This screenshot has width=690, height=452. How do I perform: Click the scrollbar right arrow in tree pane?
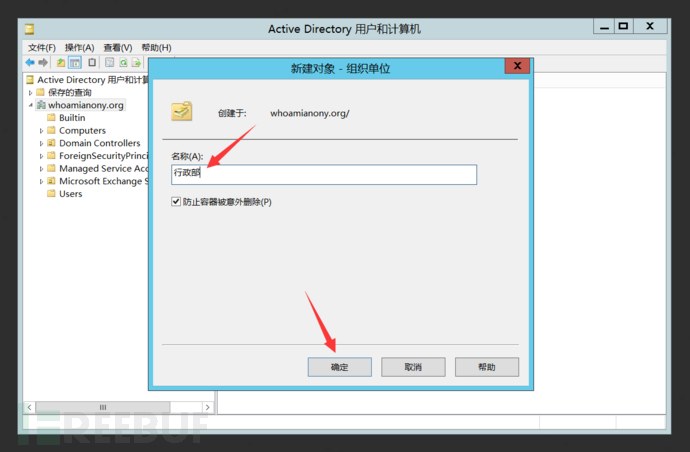[x=207, y=407]
